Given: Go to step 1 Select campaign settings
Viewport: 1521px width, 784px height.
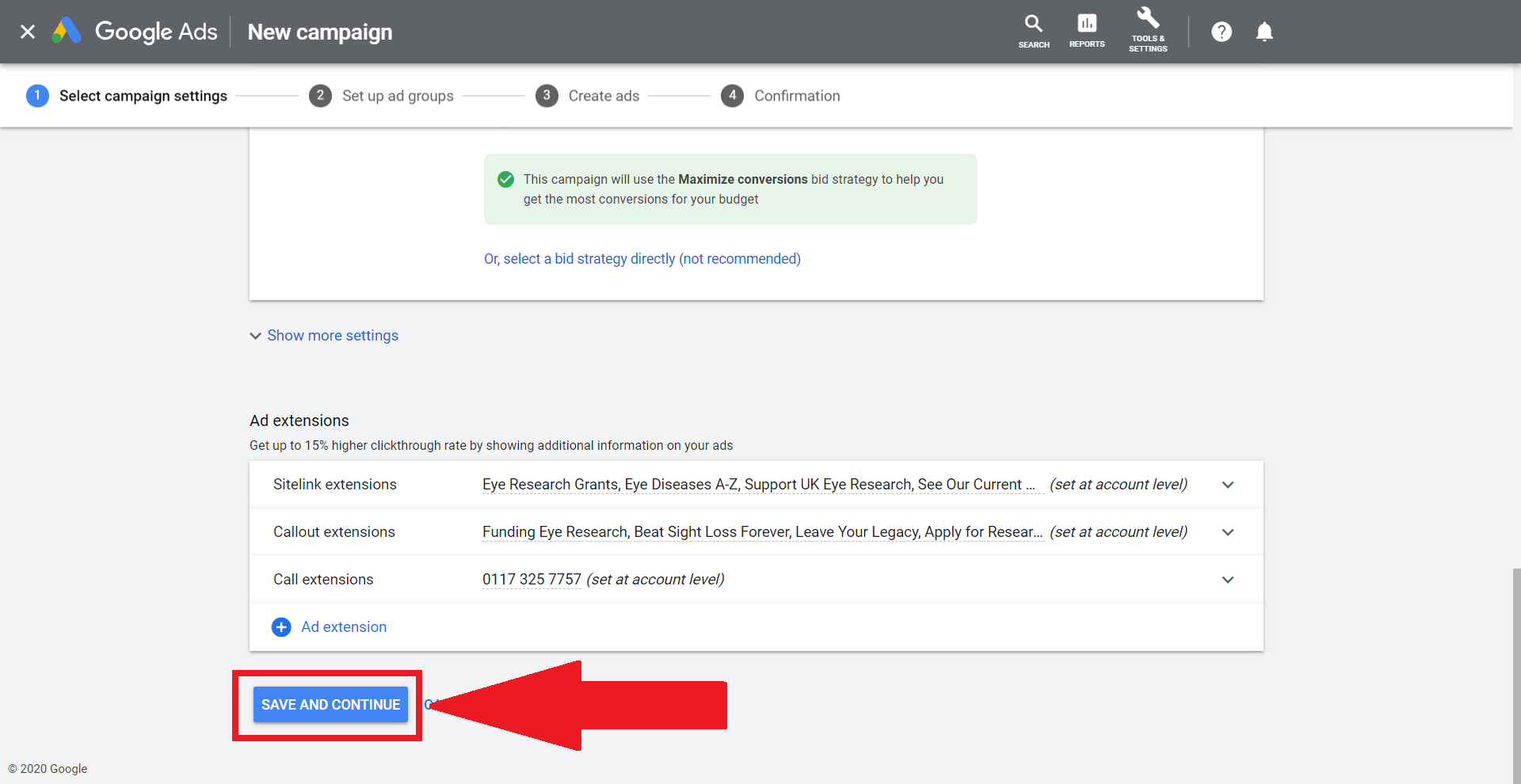Looking at the screenshot, I should tap(127, 96).
